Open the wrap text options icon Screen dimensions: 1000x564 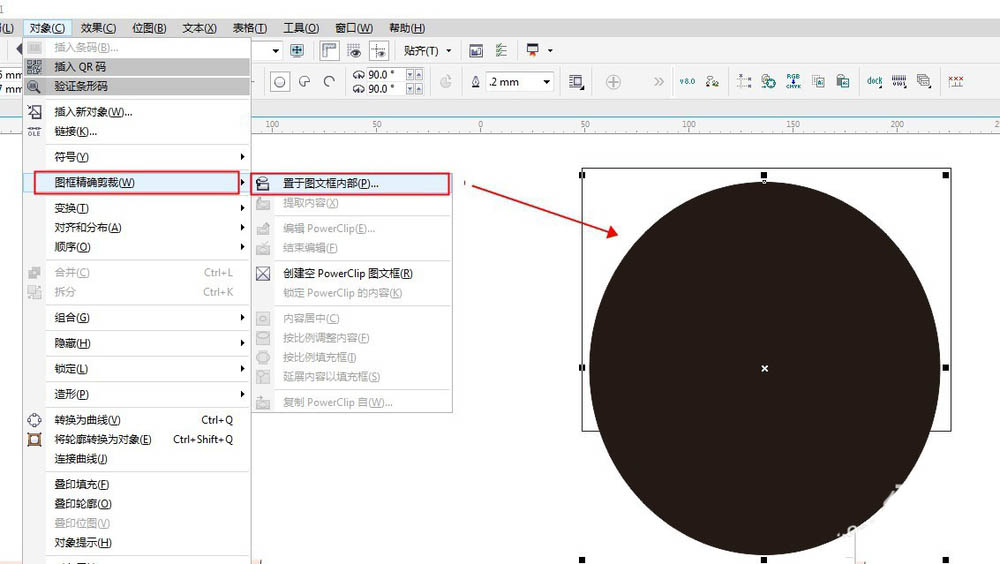pyautogui.click(x=576, y=82)
